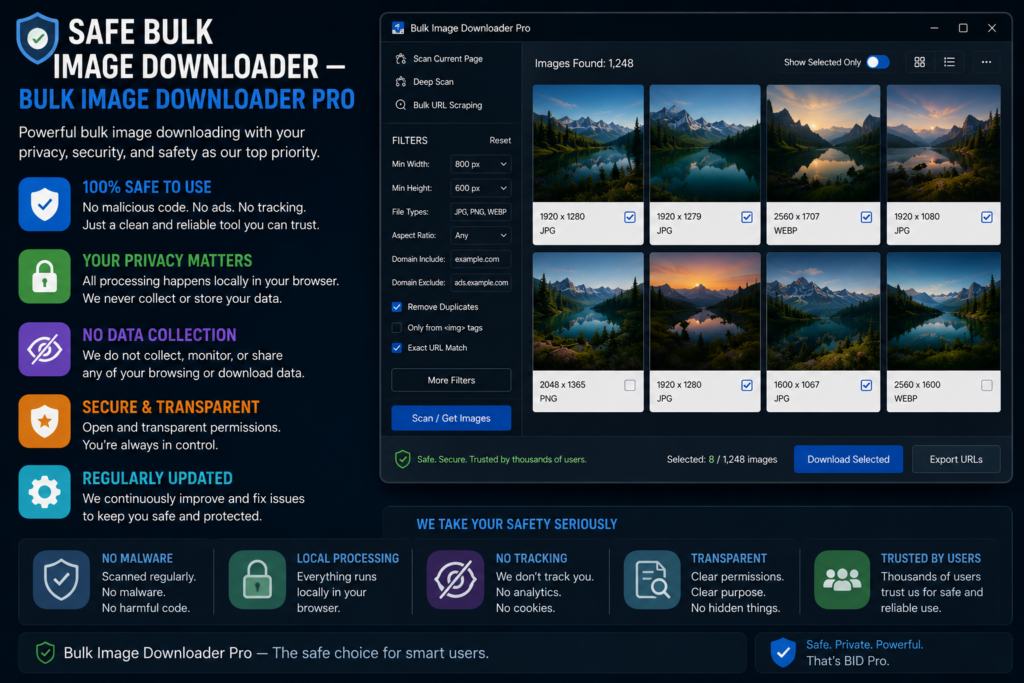Click the Images Found: 1,248 text
The image size is (1024, 683).
584,63
